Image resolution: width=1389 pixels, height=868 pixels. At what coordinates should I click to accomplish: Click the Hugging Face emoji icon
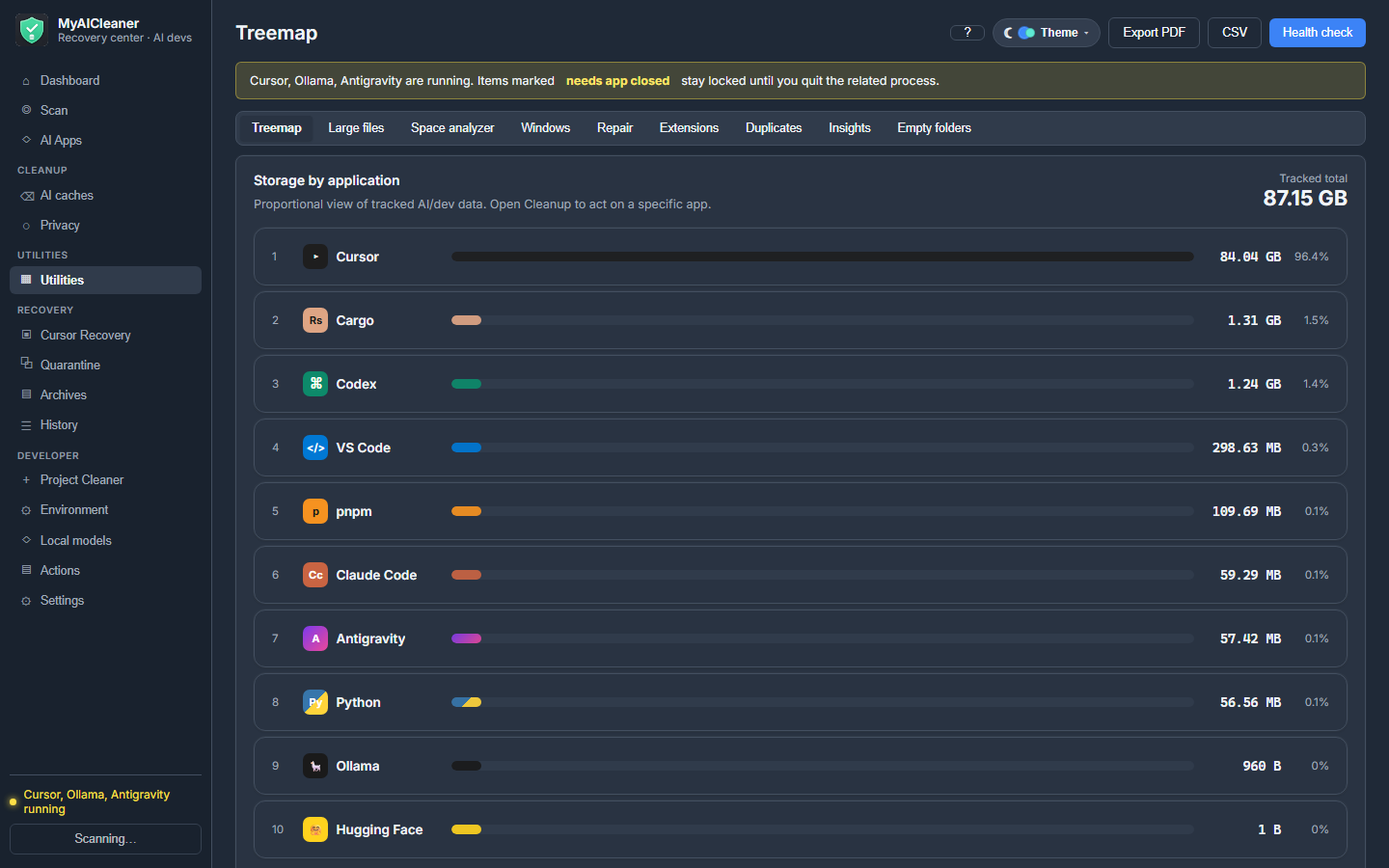[315, 829]
